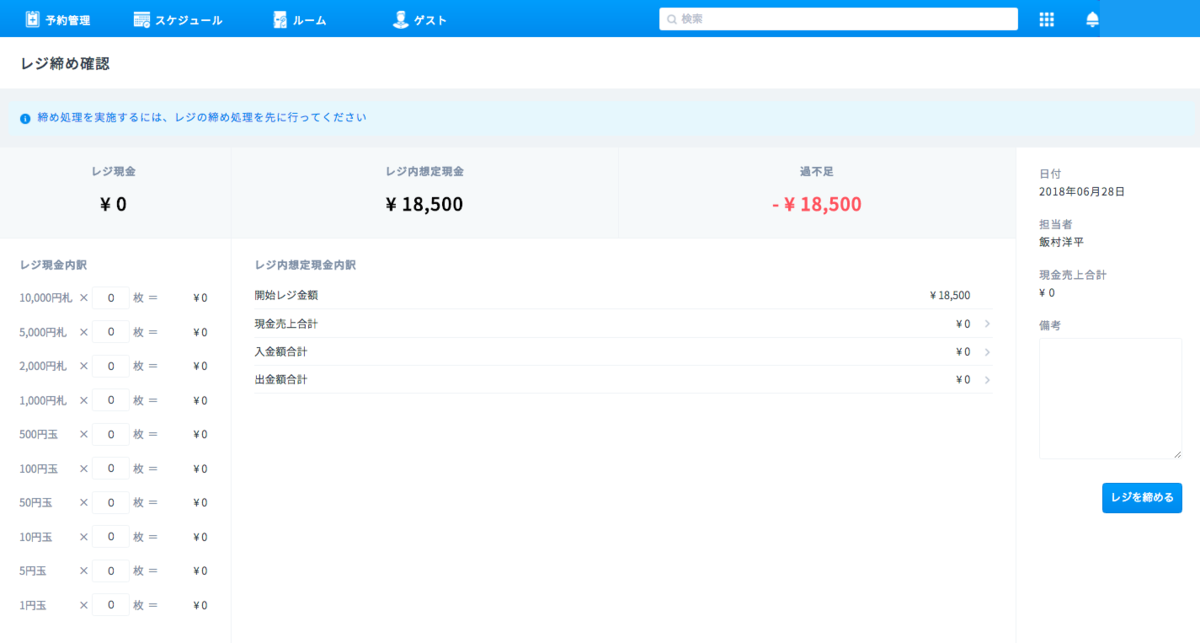Expand the 出金額合計 row chevron

pyautogui.click(x=987, y=380)
